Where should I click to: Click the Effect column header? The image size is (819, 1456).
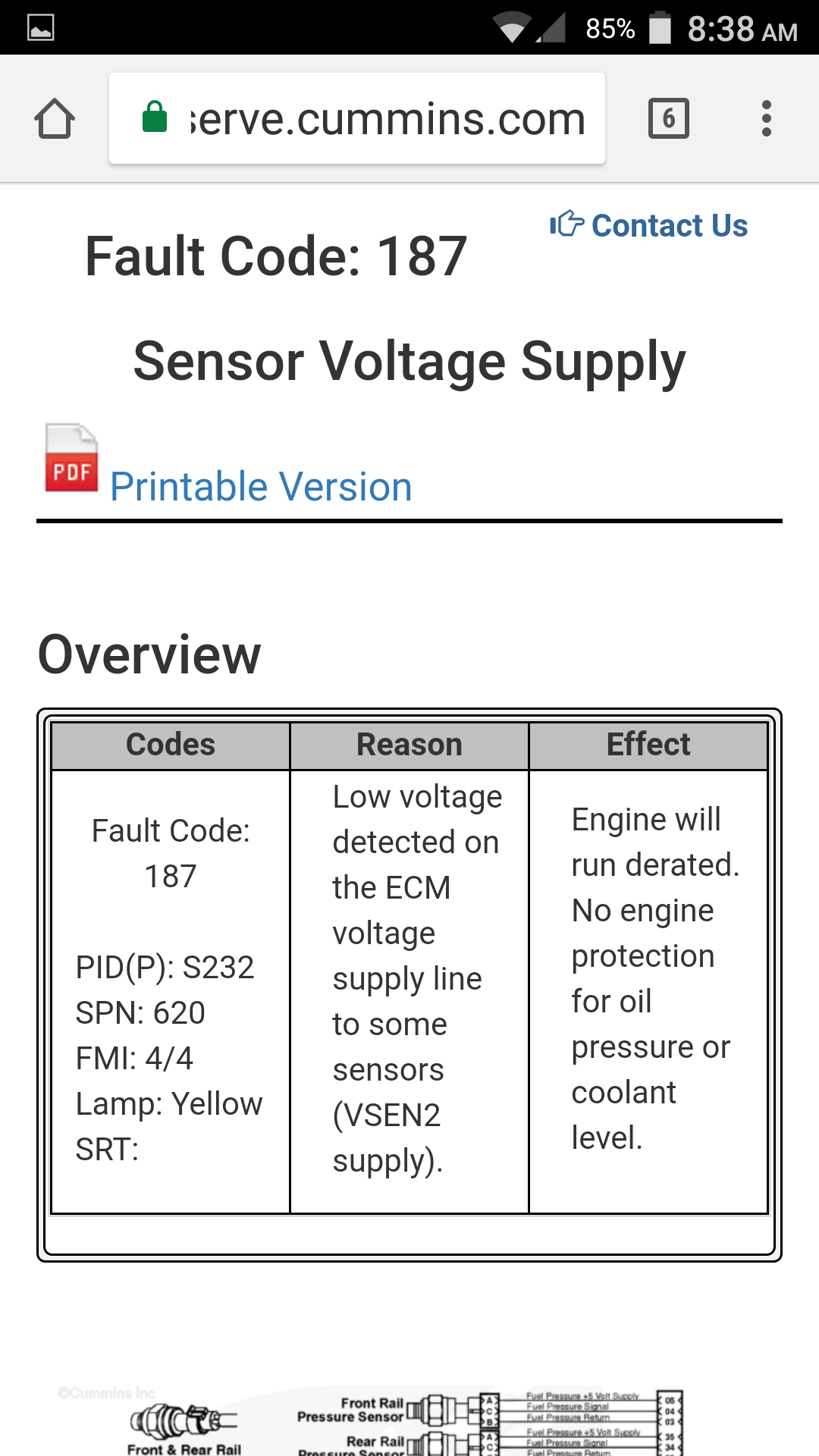[648, 745]
